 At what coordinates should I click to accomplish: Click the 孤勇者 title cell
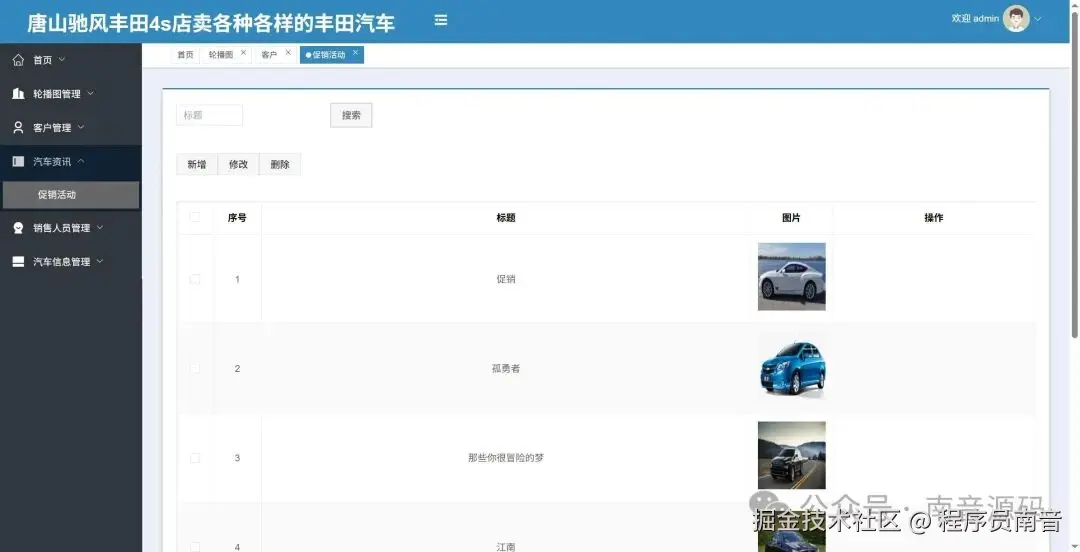(506, 369)
